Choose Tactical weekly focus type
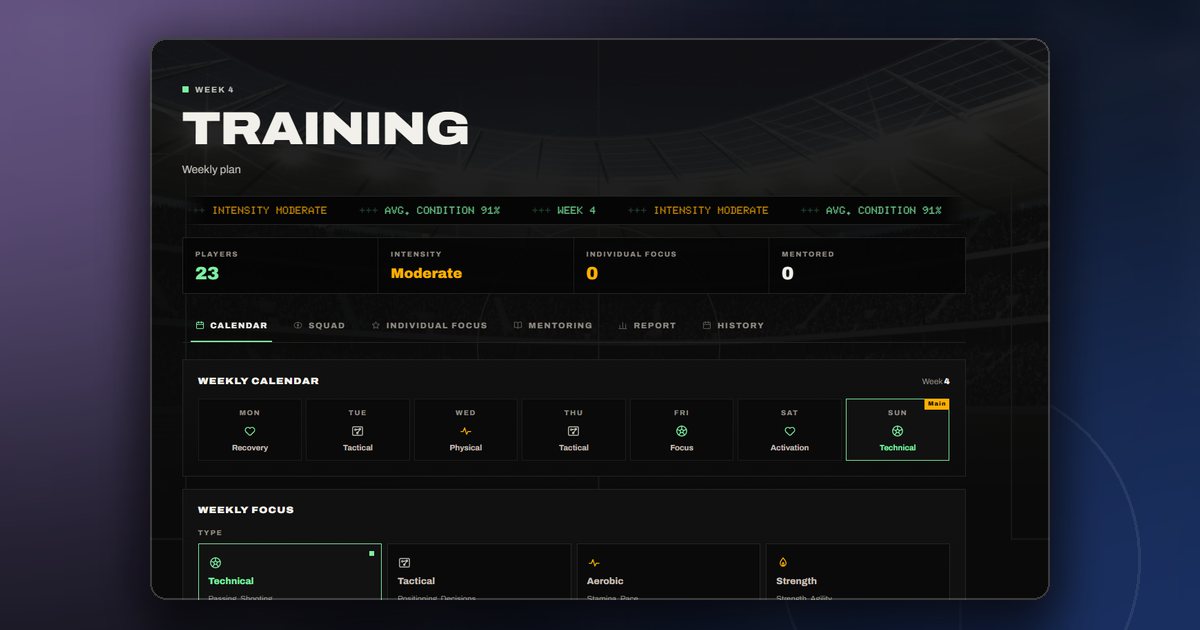This screenshot has width=1200, height=630. [479, 572]
